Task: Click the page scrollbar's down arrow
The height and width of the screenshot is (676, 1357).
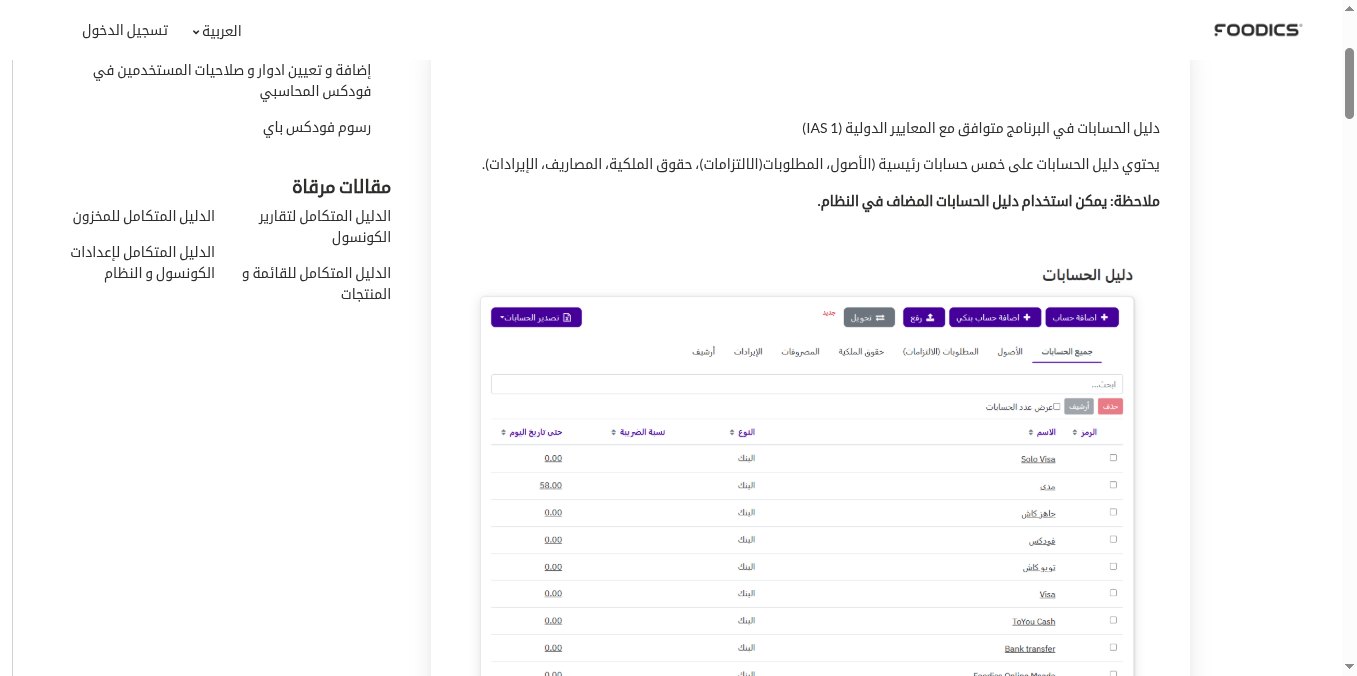Action: tap(1349, 666)
